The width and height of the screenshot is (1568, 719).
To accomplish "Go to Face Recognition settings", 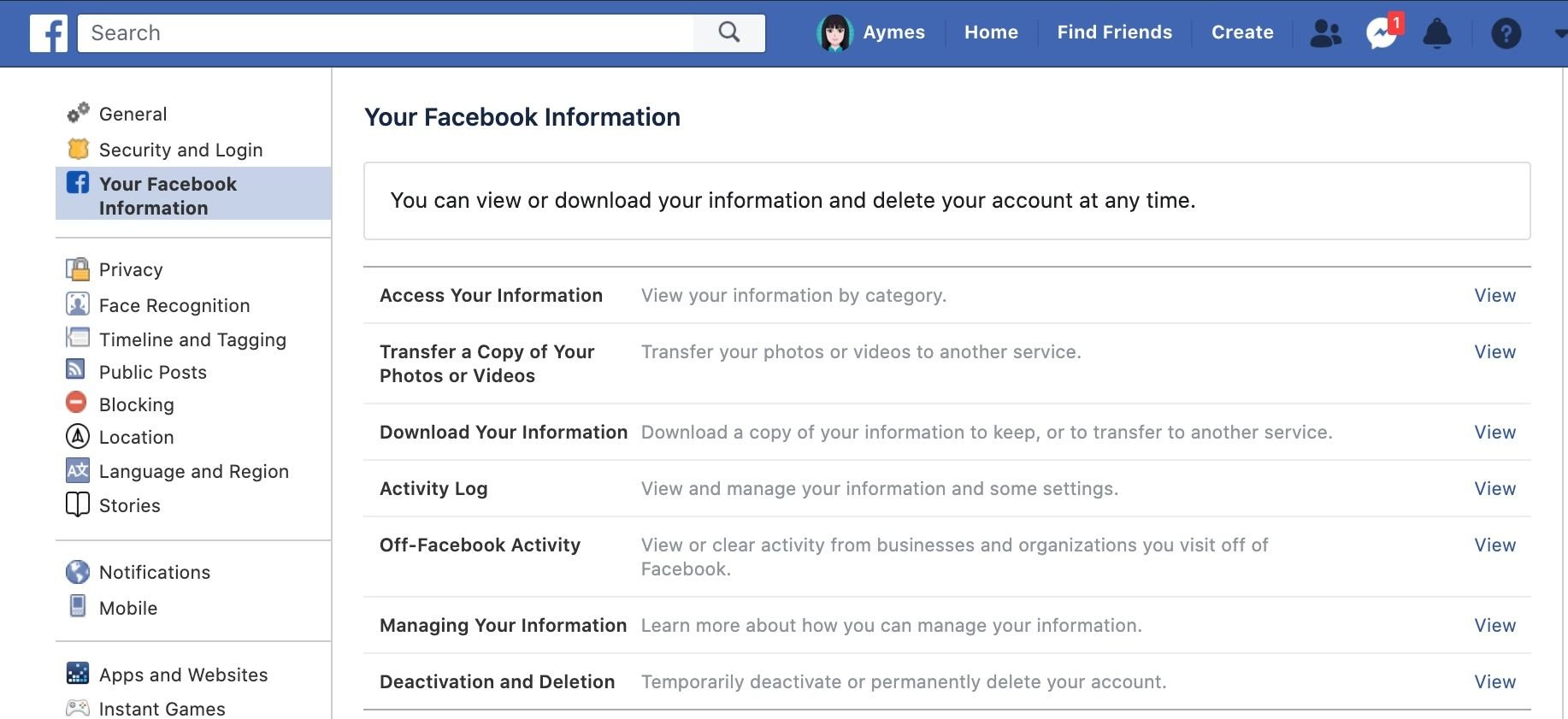I will (x=174, y=305).
